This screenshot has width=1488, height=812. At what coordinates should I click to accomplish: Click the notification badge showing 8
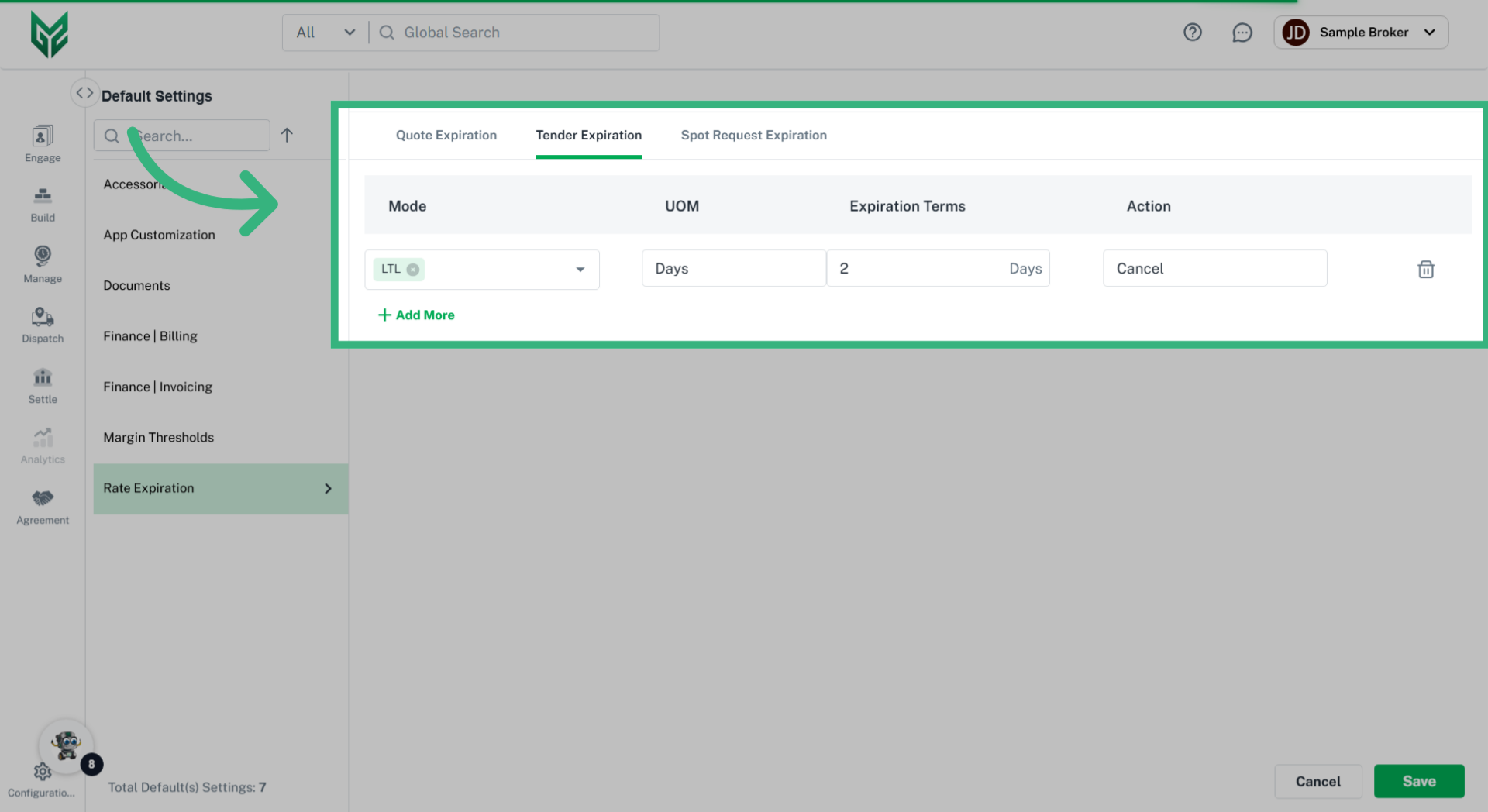coord(91,765)
